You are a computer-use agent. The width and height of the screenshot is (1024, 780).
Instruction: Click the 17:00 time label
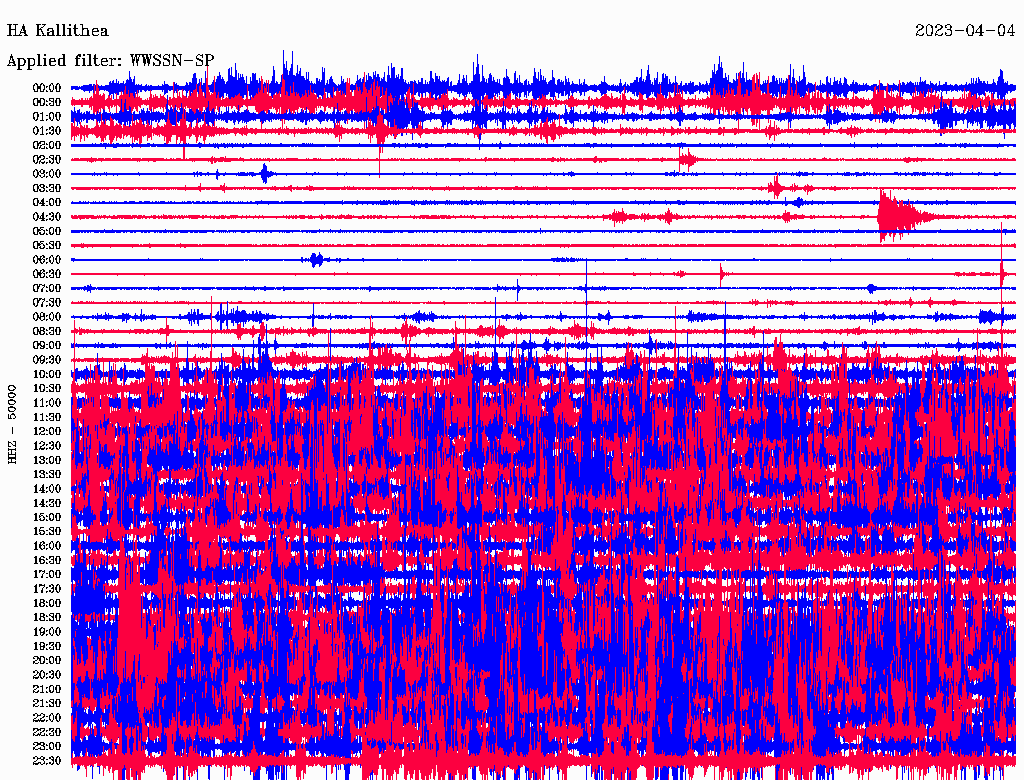coord(47,574)
